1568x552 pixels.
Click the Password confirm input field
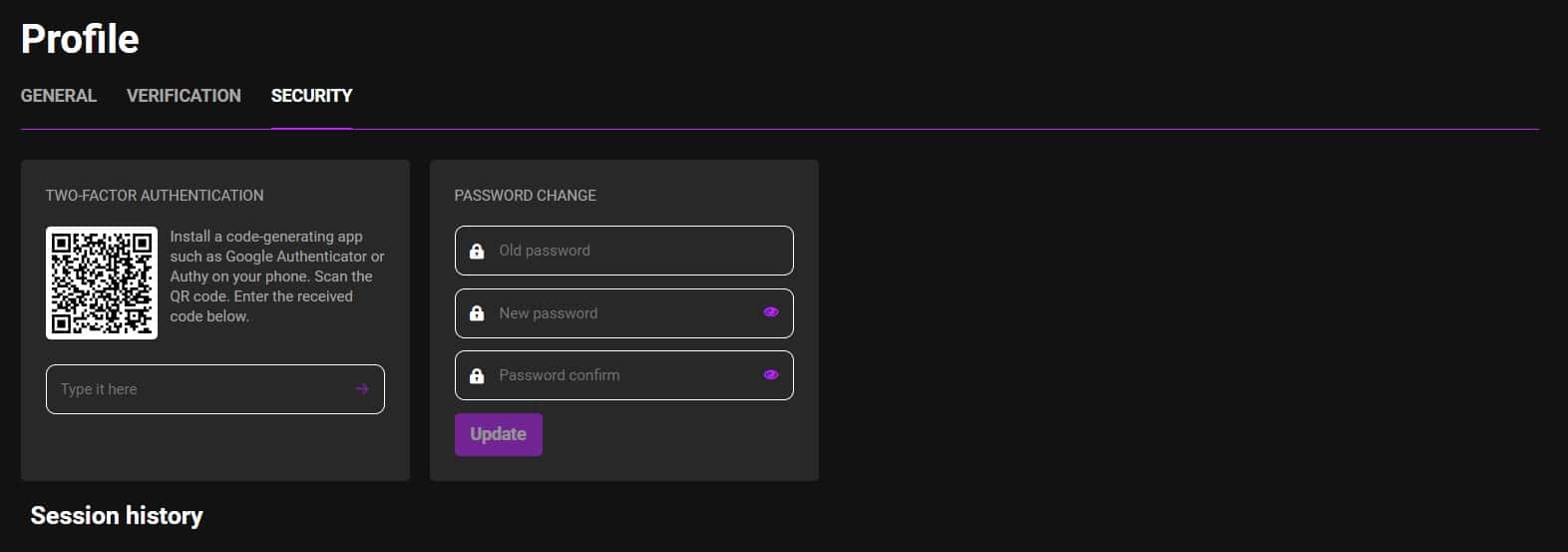(x=618, y=375)
